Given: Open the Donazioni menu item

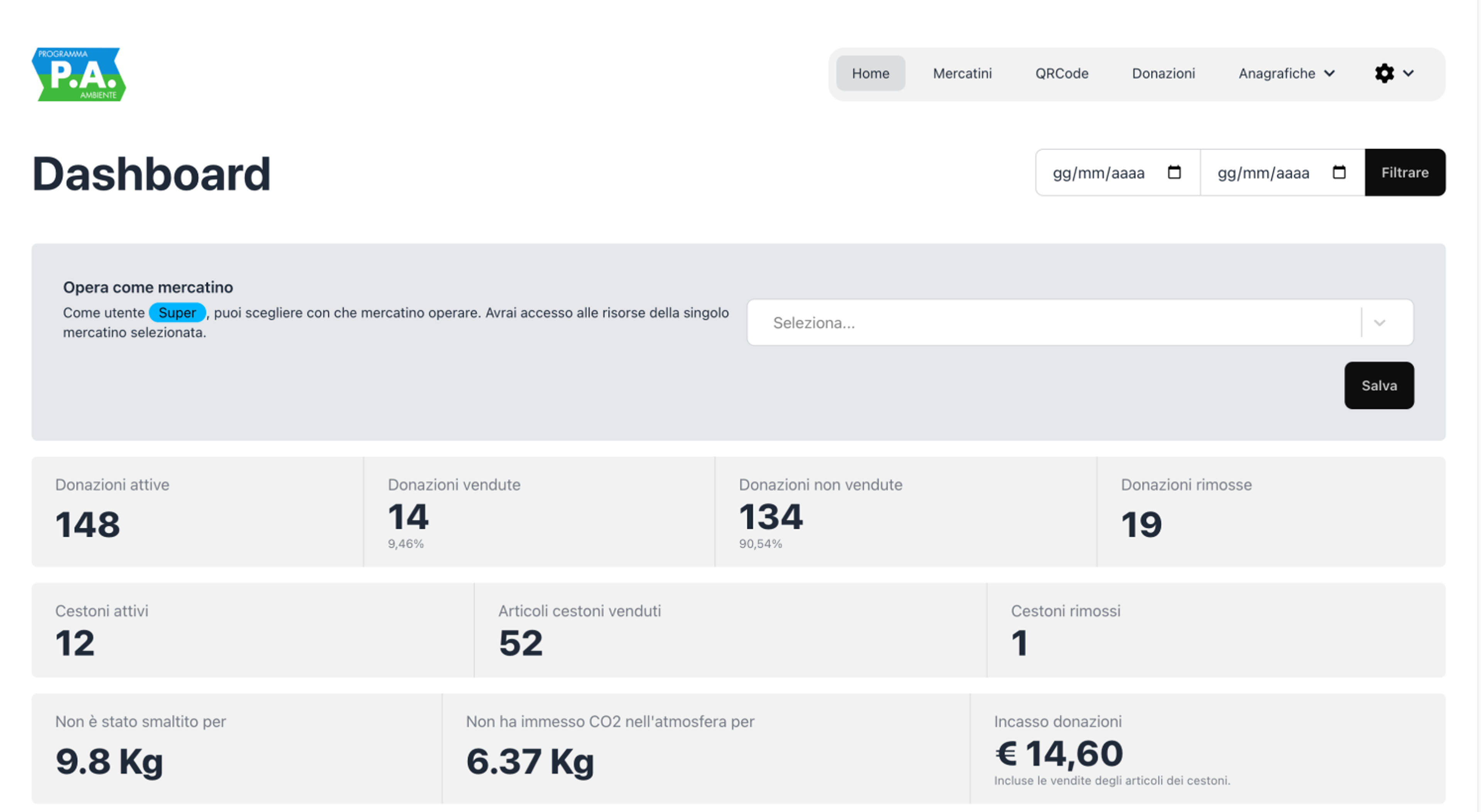Looking at the screenshot, I should [x=1162, y=74].
